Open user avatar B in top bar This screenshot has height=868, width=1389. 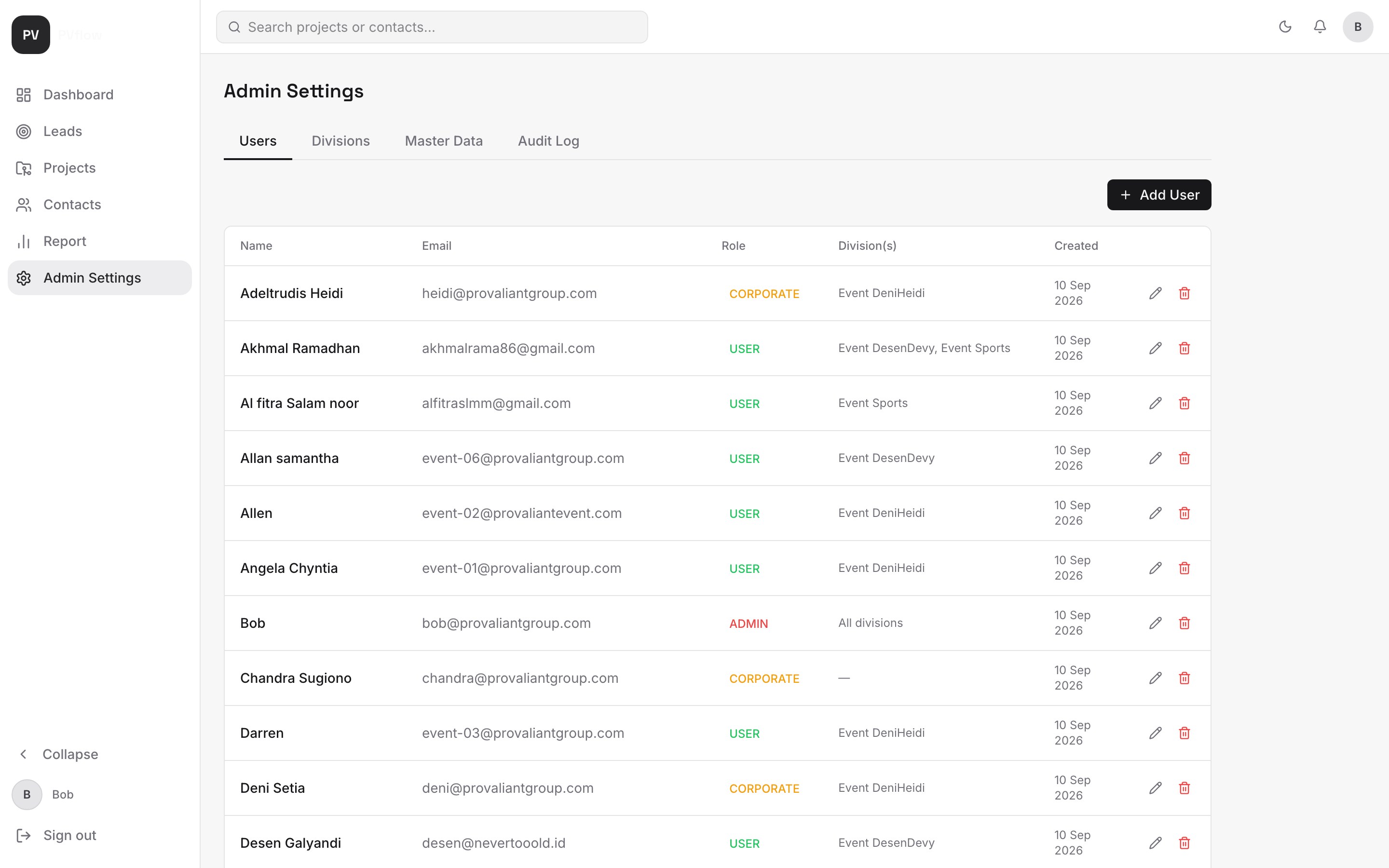point(1358,27)
